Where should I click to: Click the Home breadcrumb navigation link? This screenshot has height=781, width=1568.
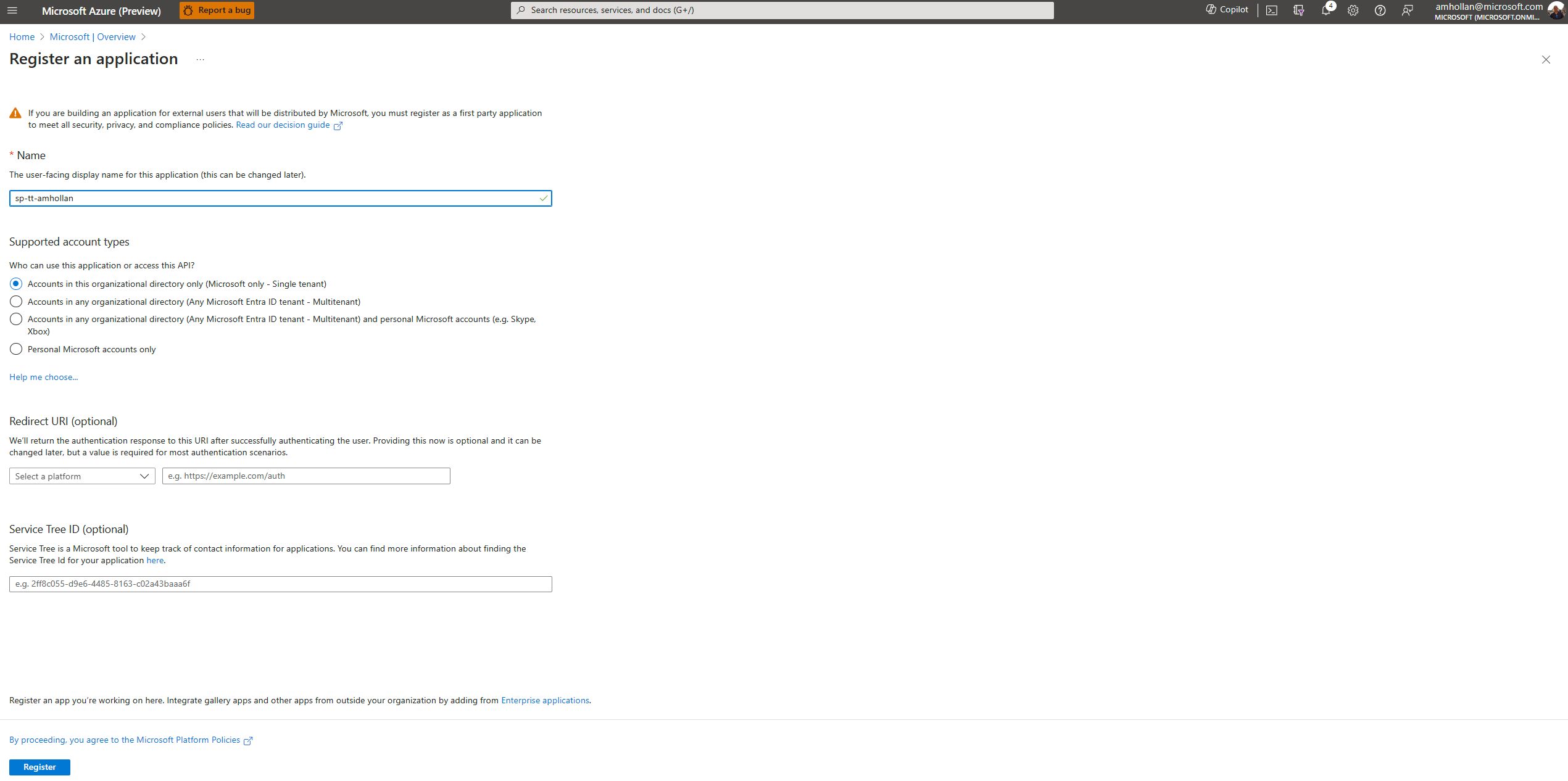coord(21,37)
